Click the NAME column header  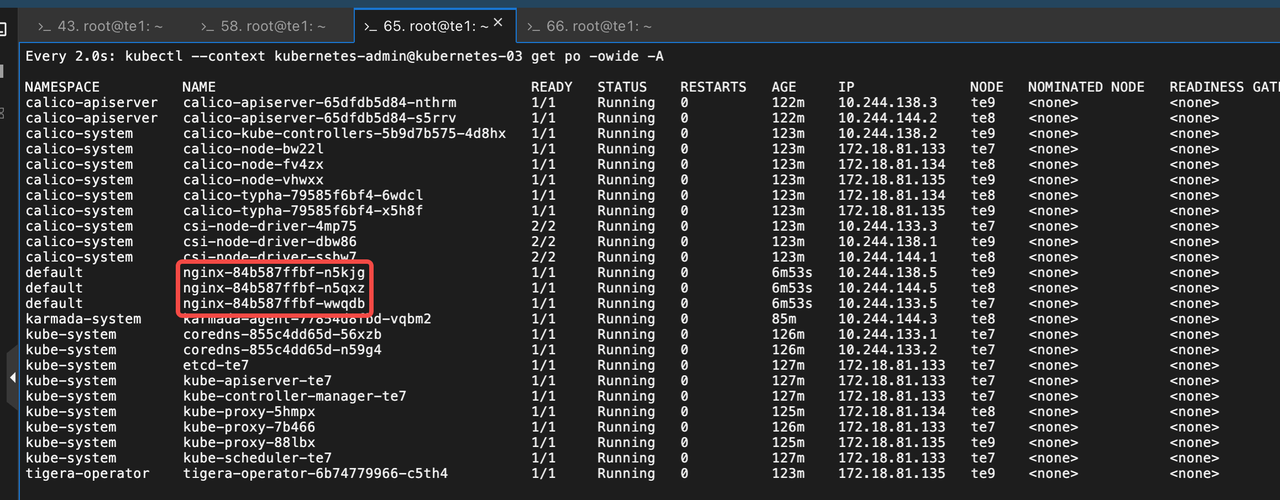coord(199,87)
